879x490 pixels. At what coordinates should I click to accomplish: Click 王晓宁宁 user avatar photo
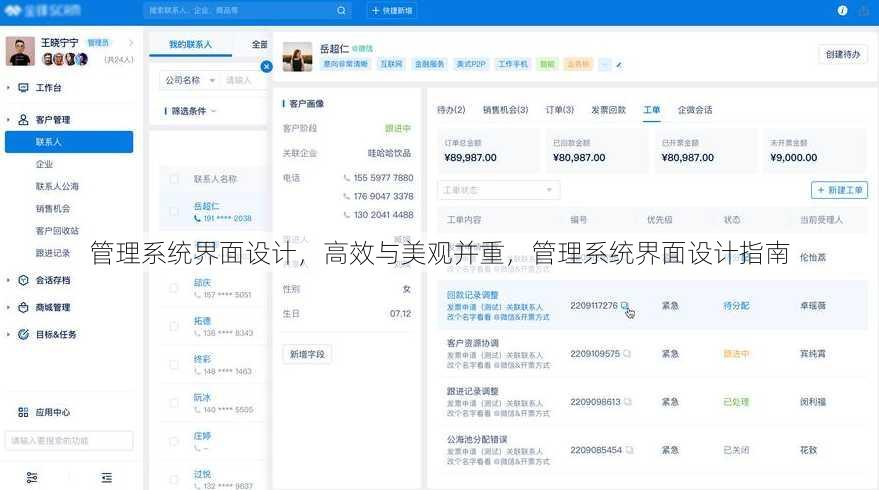click(x=20, y=51)
